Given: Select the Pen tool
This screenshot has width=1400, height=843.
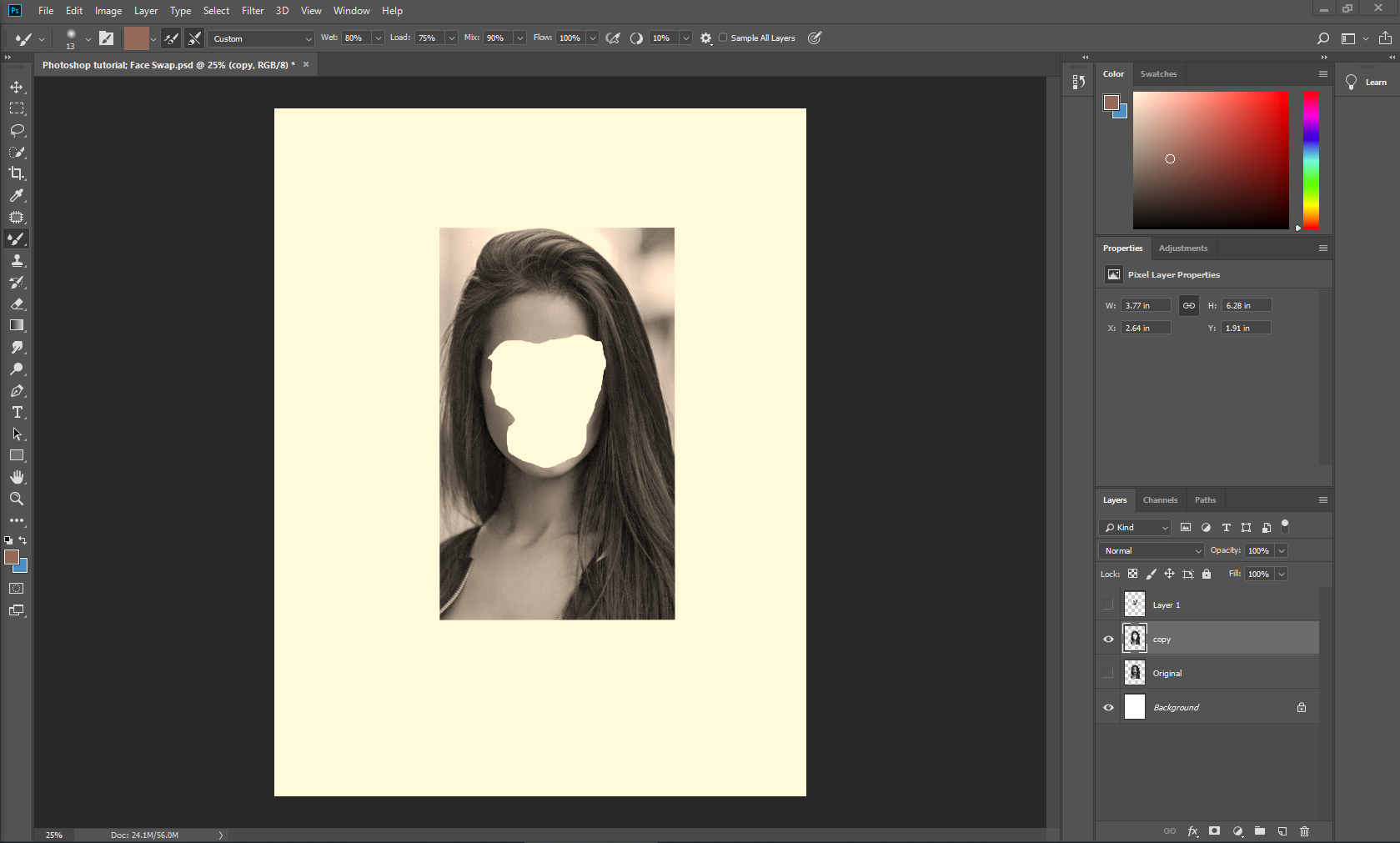Looking at the screenshot, I should click(x=17, y=390).
